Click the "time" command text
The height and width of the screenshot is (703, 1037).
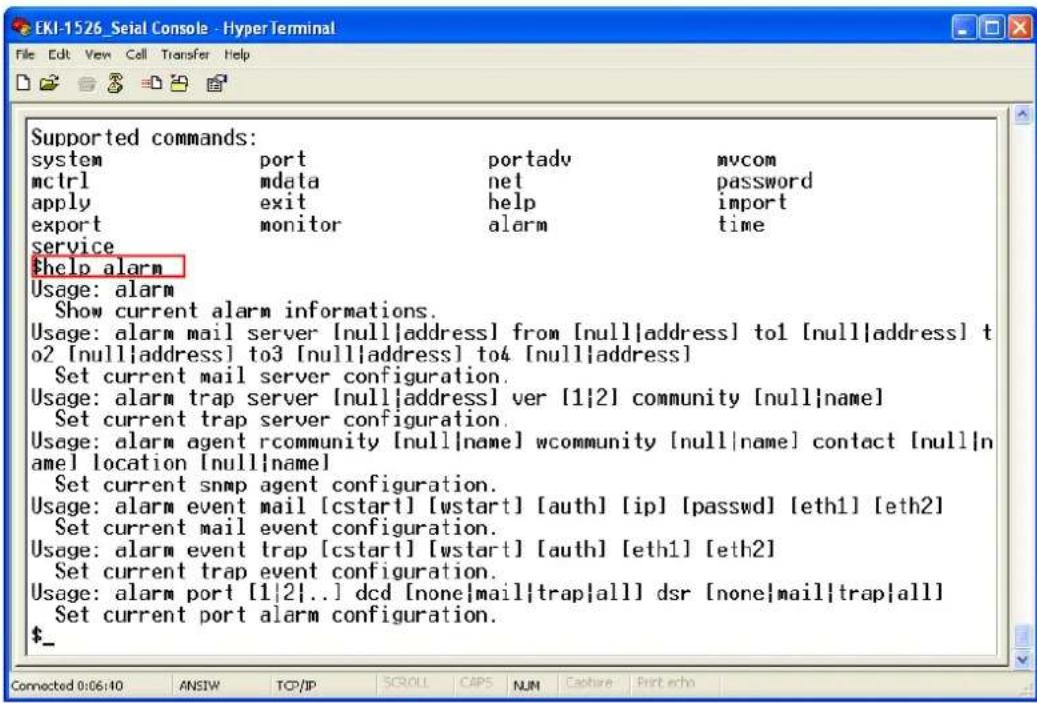click(x=741, y=224)
